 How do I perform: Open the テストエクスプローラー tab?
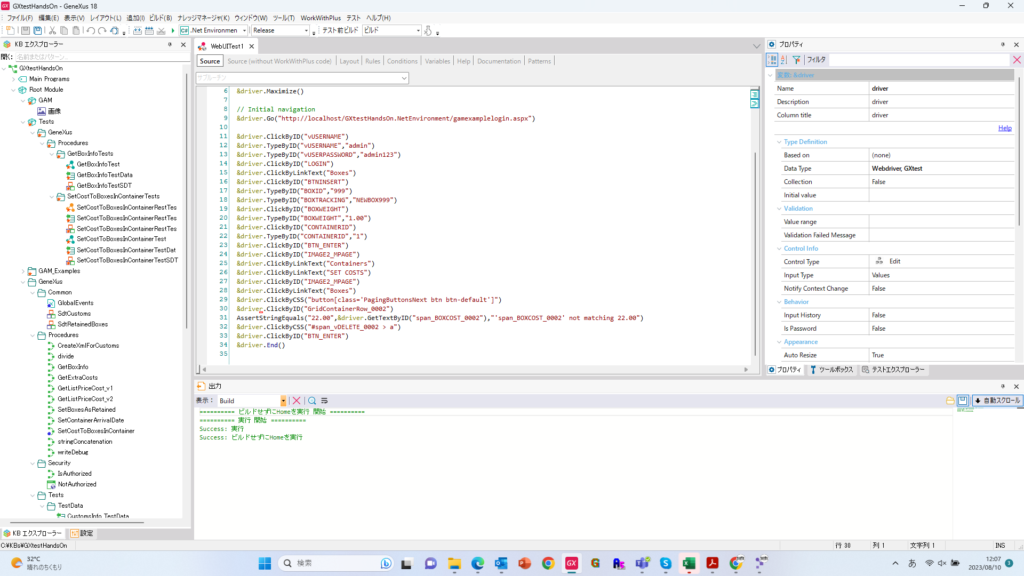(893, 370)
